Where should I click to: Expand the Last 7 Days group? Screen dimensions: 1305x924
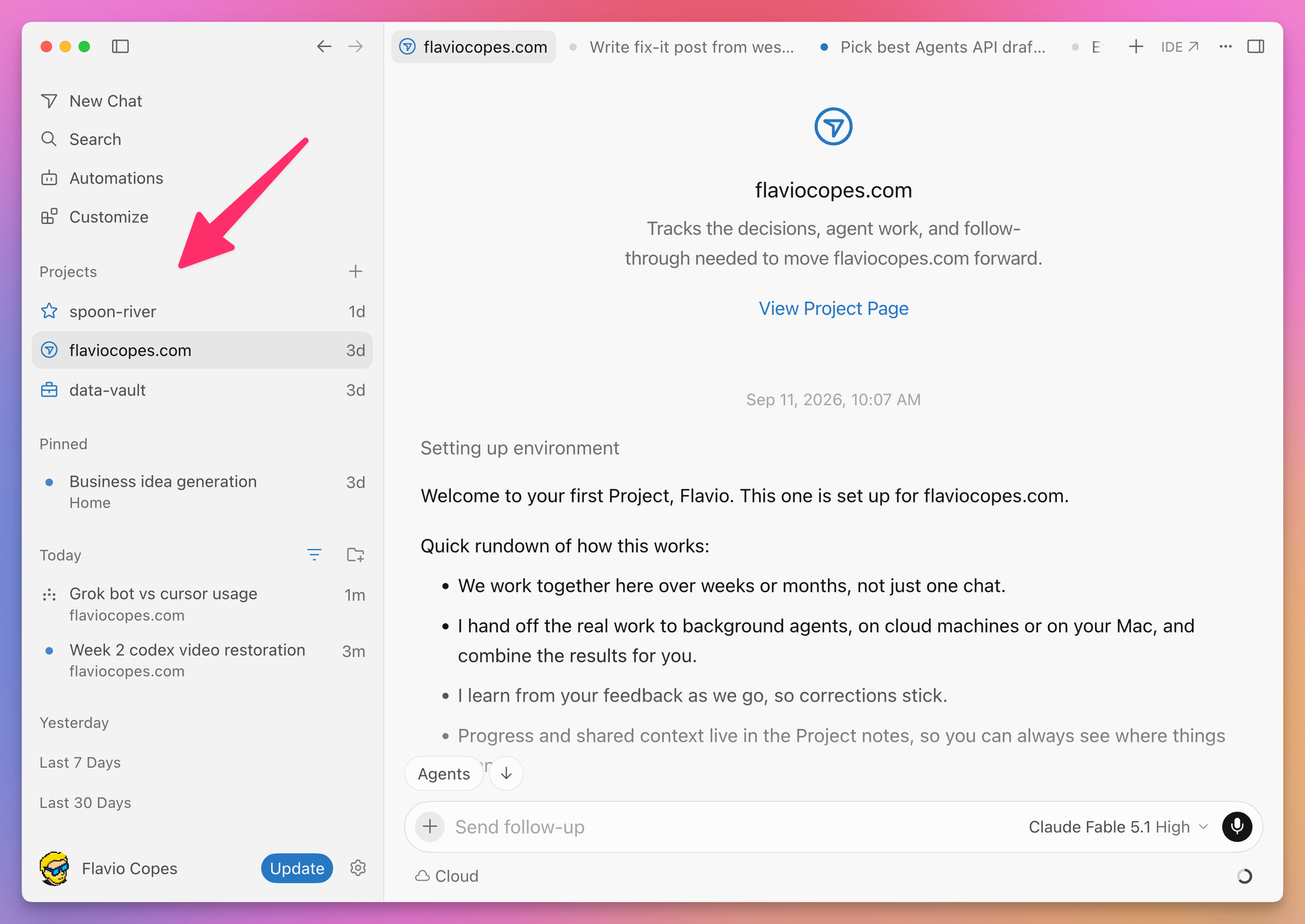[x=80, y=763]
